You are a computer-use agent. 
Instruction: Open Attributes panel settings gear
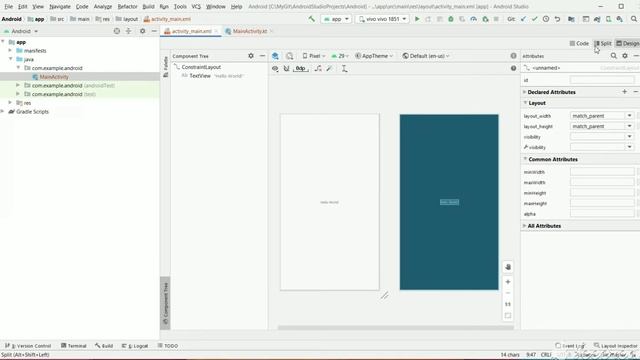pyautogui.click(x=625, y=56)
